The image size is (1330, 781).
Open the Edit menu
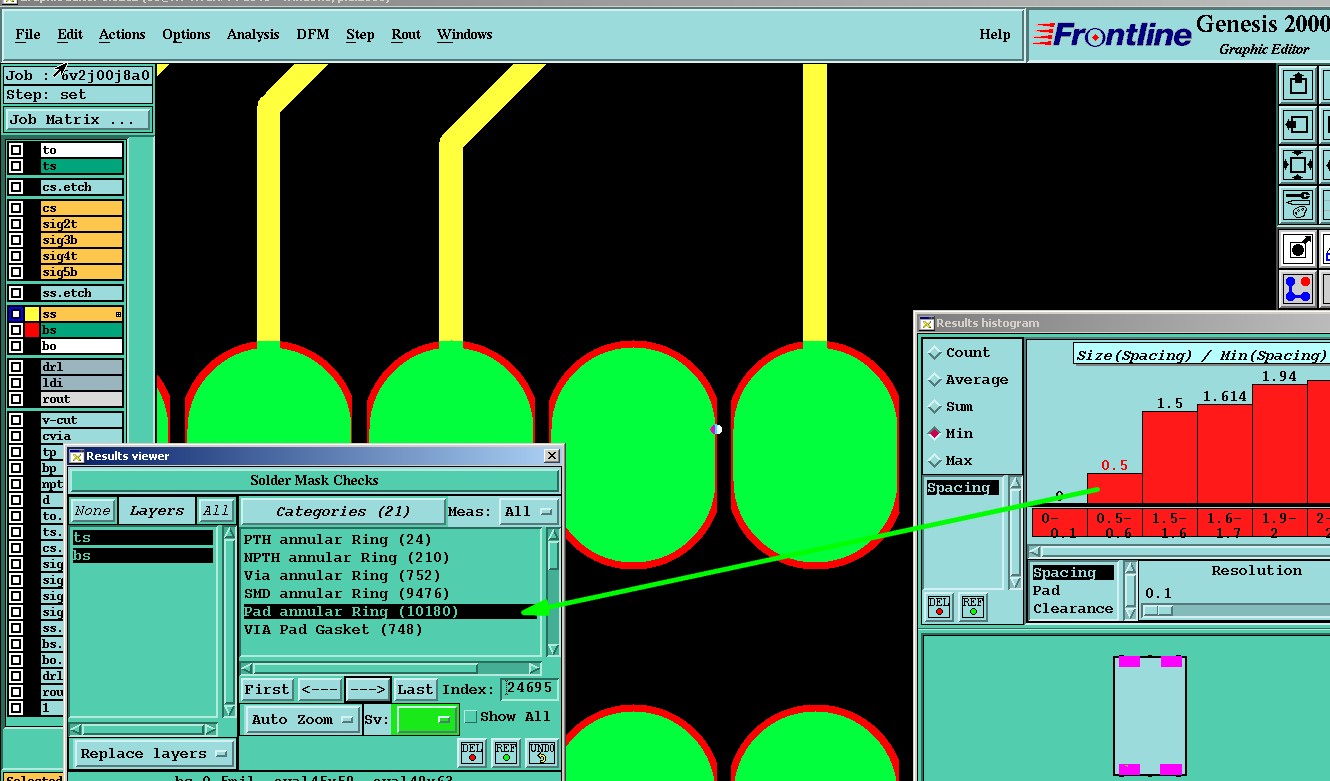(70, 34)
